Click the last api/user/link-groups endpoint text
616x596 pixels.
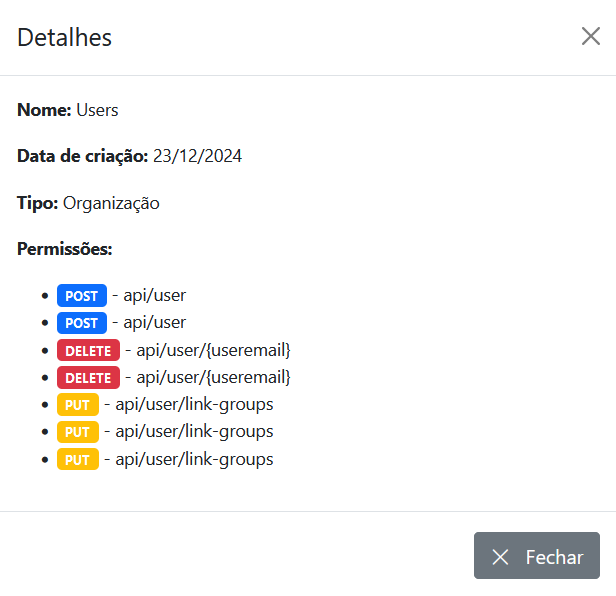[194, 459]
